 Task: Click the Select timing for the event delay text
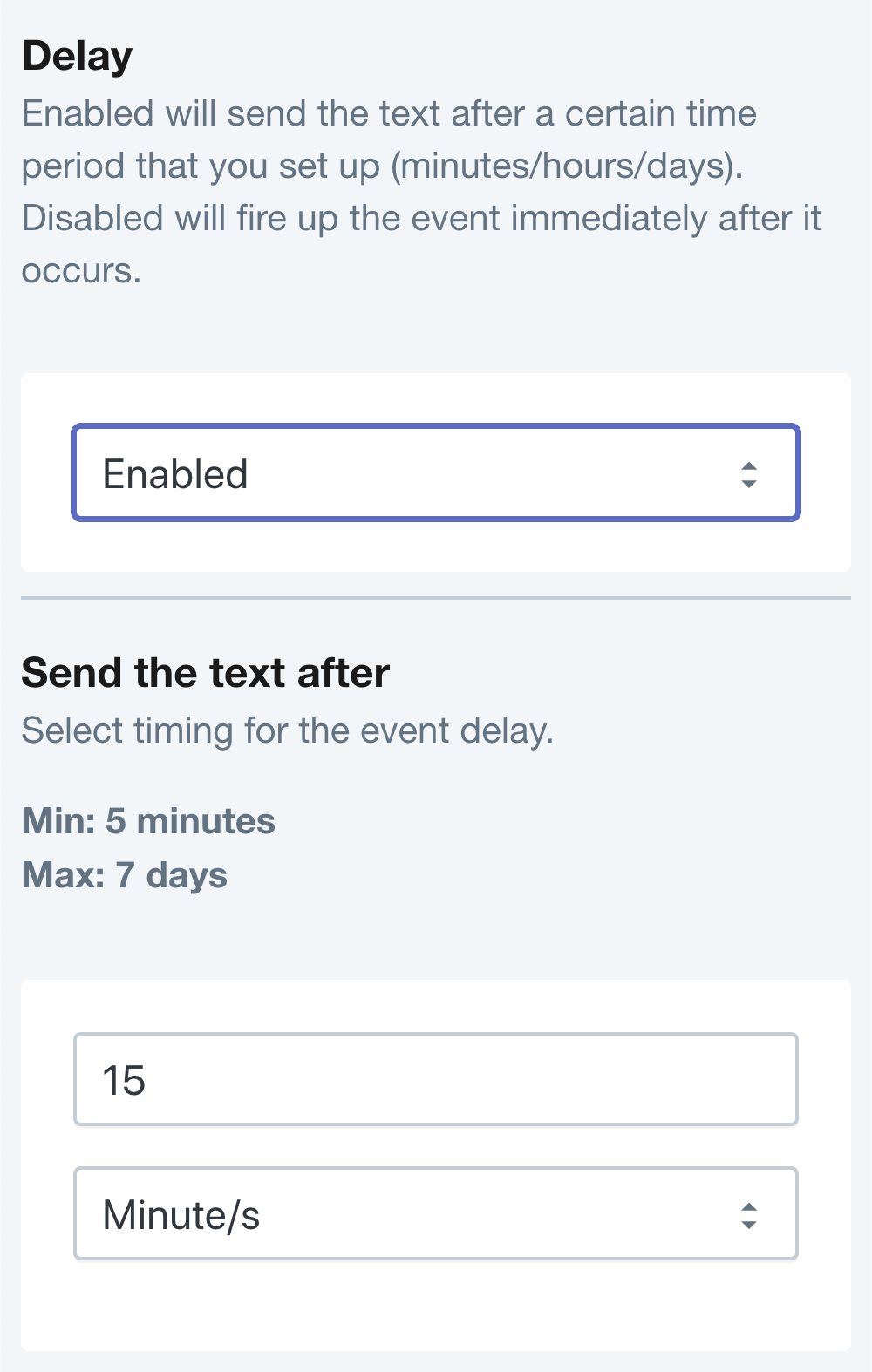point(288,730)
